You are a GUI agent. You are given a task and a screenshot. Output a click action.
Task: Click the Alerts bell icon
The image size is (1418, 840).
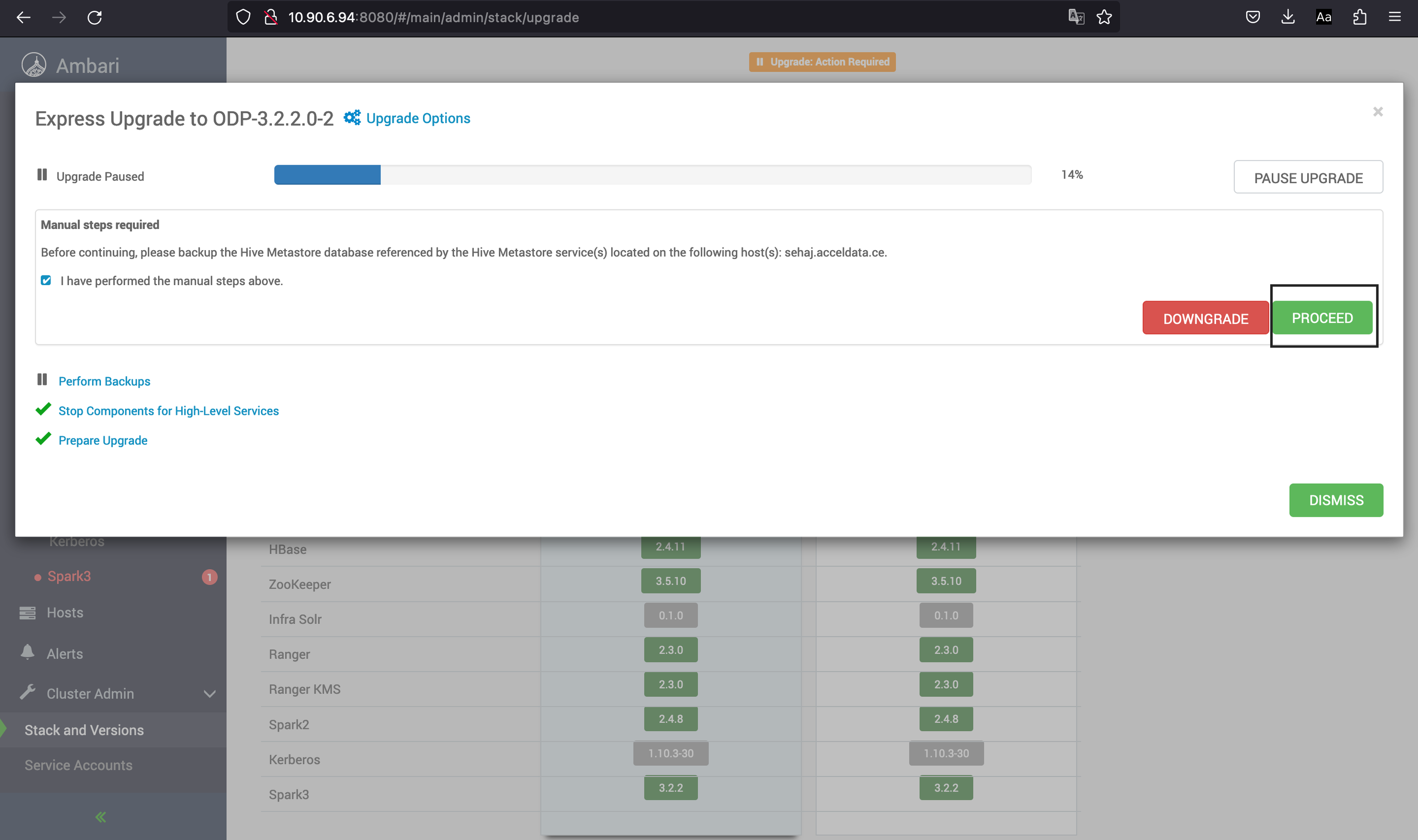point(27,652)
